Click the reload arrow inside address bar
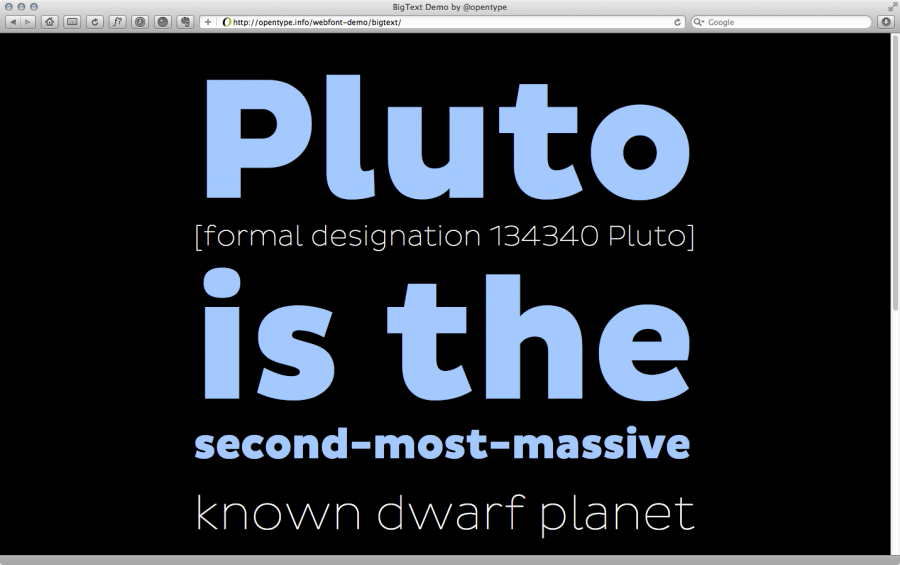Screen dimensions: 900x565 pos(678,22)
